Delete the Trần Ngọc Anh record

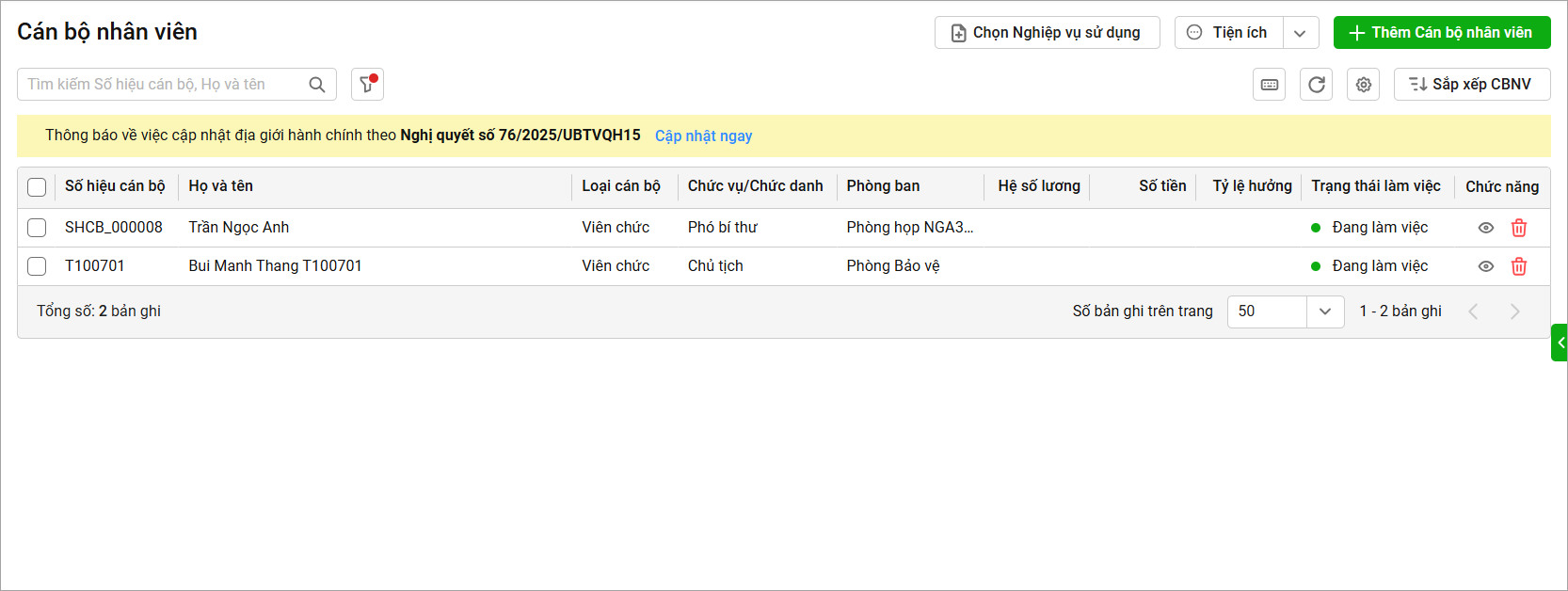[x=1519, y=228]
